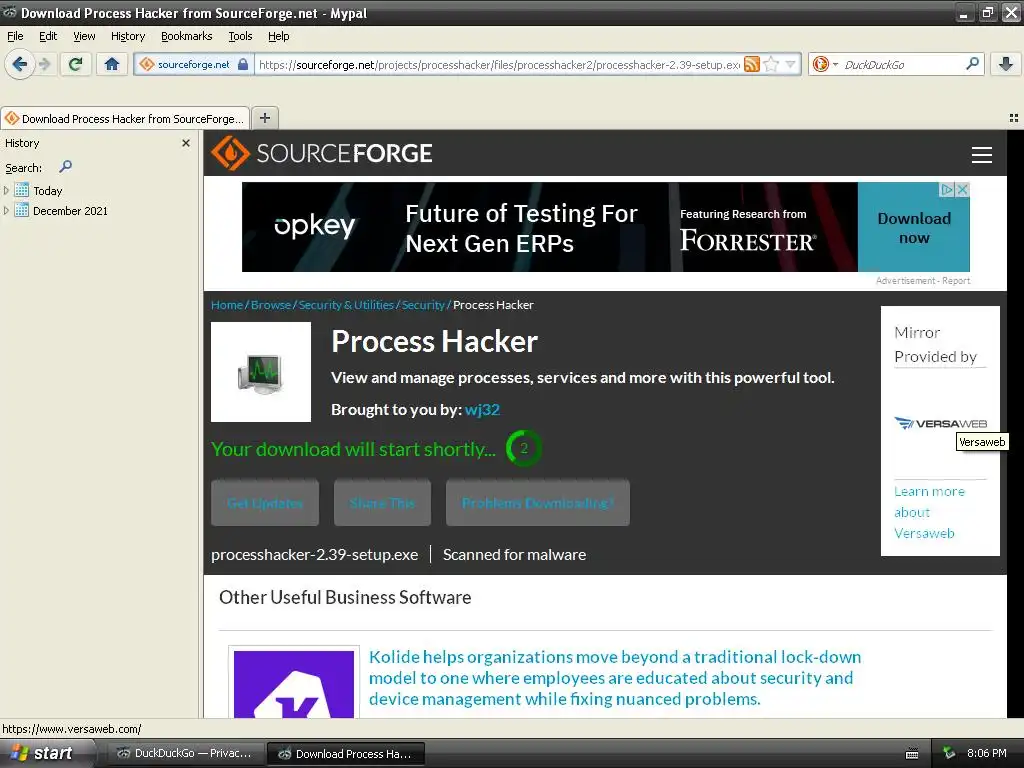Click the address bar URL
The height and width of the screenshot is (768, 1024).
click(498, 65)
